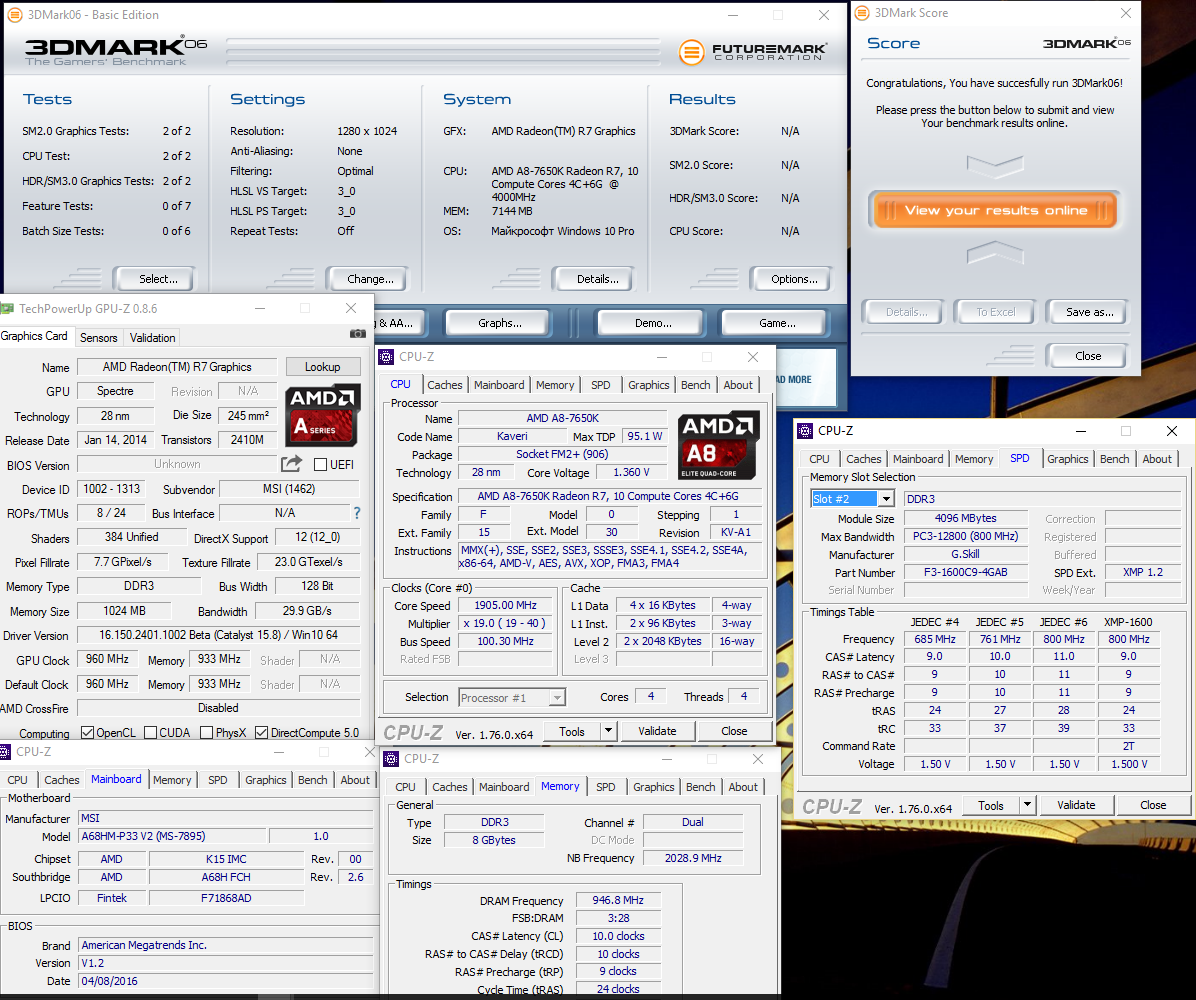The image size is (1196, 1000).
Task: Toggle the CUDA checkbox
Action: point(151,733)
